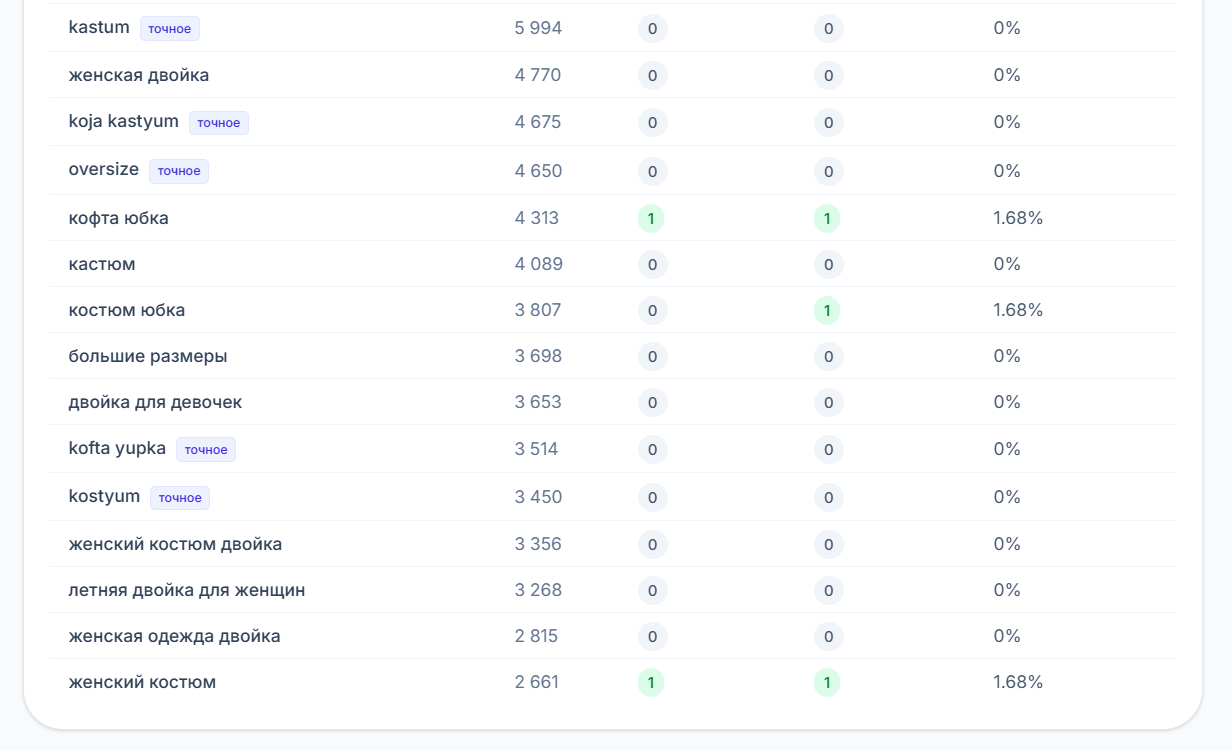Screen dimensions: 1232x751
Task: Click the keyword "большие размеры"
Action: click(x=148, y=356)
